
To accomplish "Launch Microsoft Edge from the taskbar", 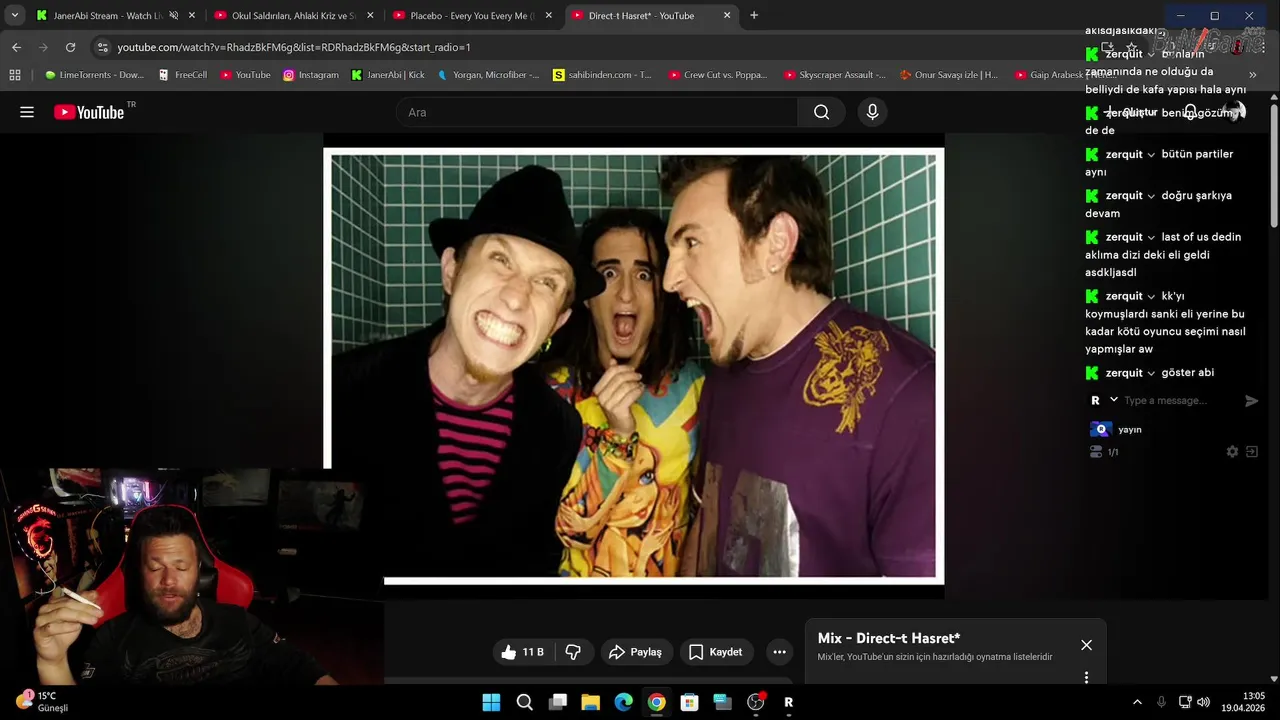I will pos(623,702).
